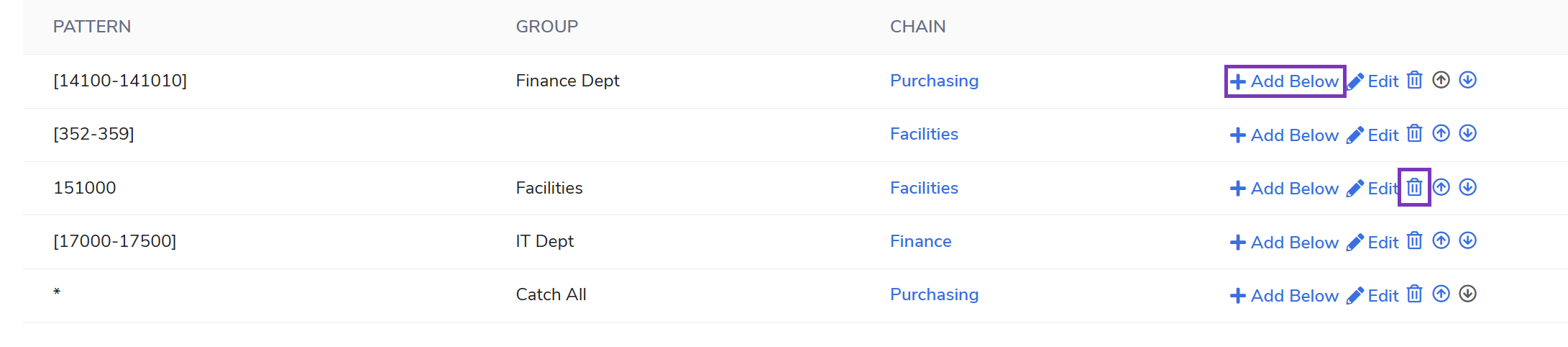Open the Purchasing chain for Finance Dept
Screen dimensions: 1568x347
934,81
